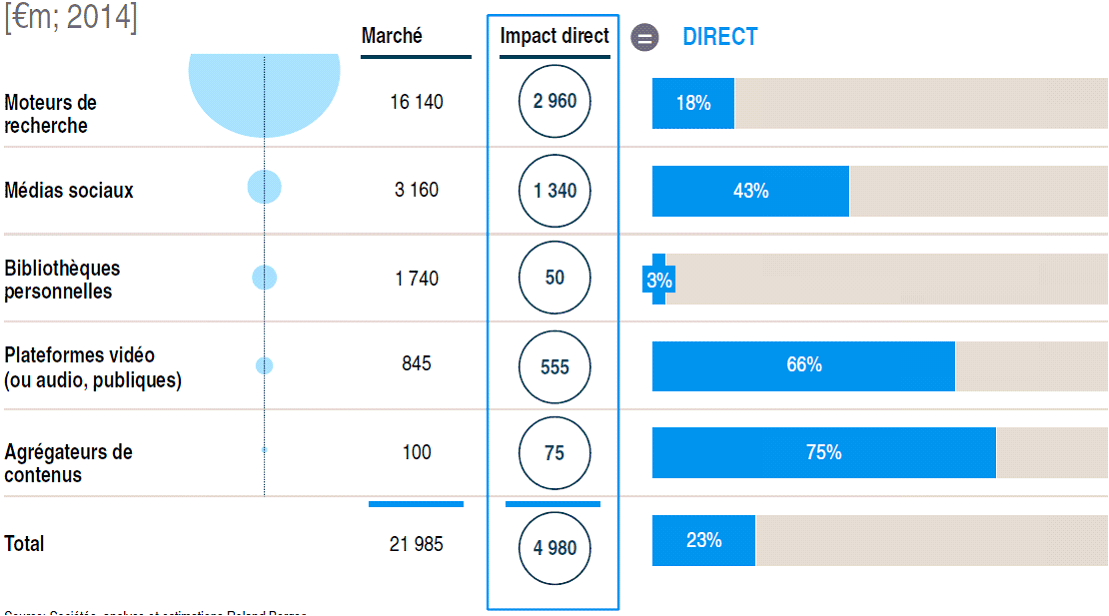Click the total 4 980 circle
1109x616 pixels.
point(555,547)
